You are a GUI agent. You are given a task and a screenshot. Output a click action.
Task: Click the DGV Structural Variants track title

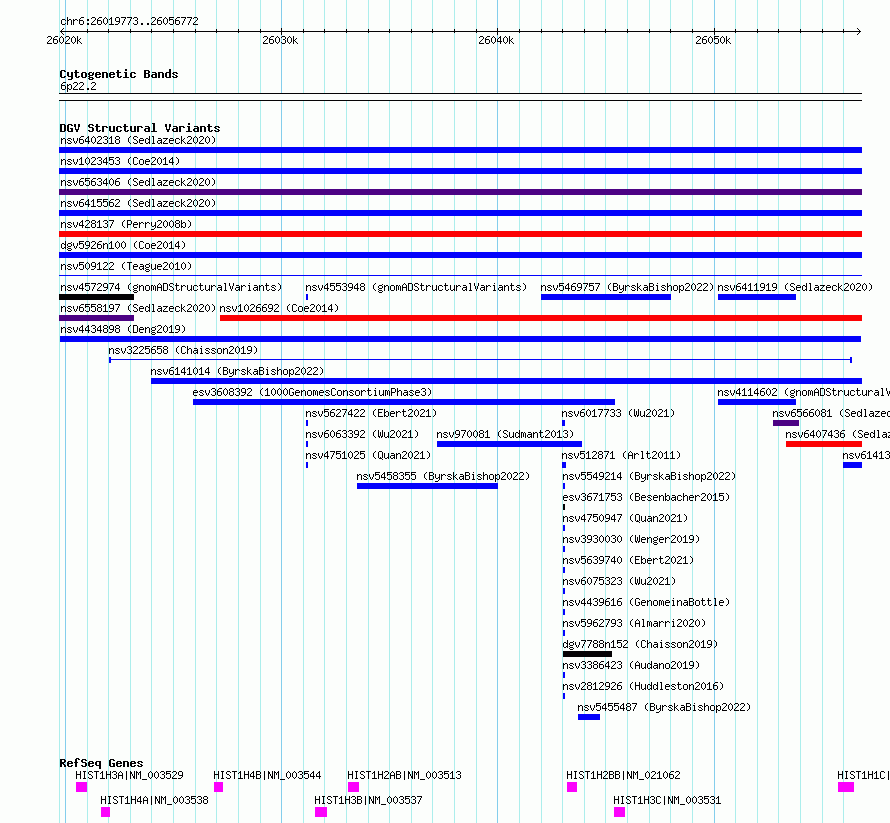pyautogui.click(x=140, y=128)
